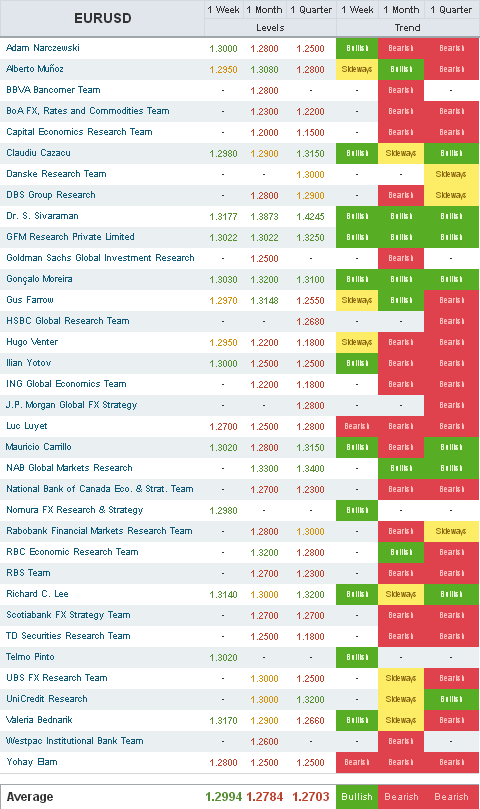Click the Trend group header
This screenshot has height=809, width=480.
pyautogui.click(x=407, y=28)
